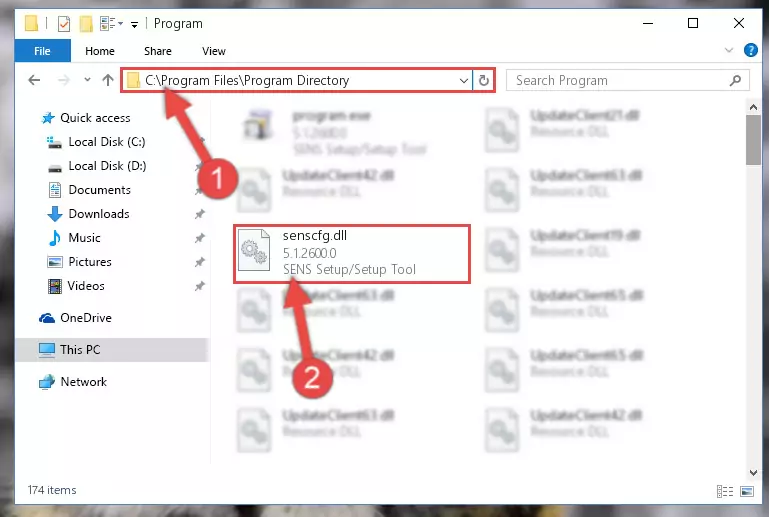Click the Properties checkmark quick access icon
769x517 pixels.
(64, 24)
